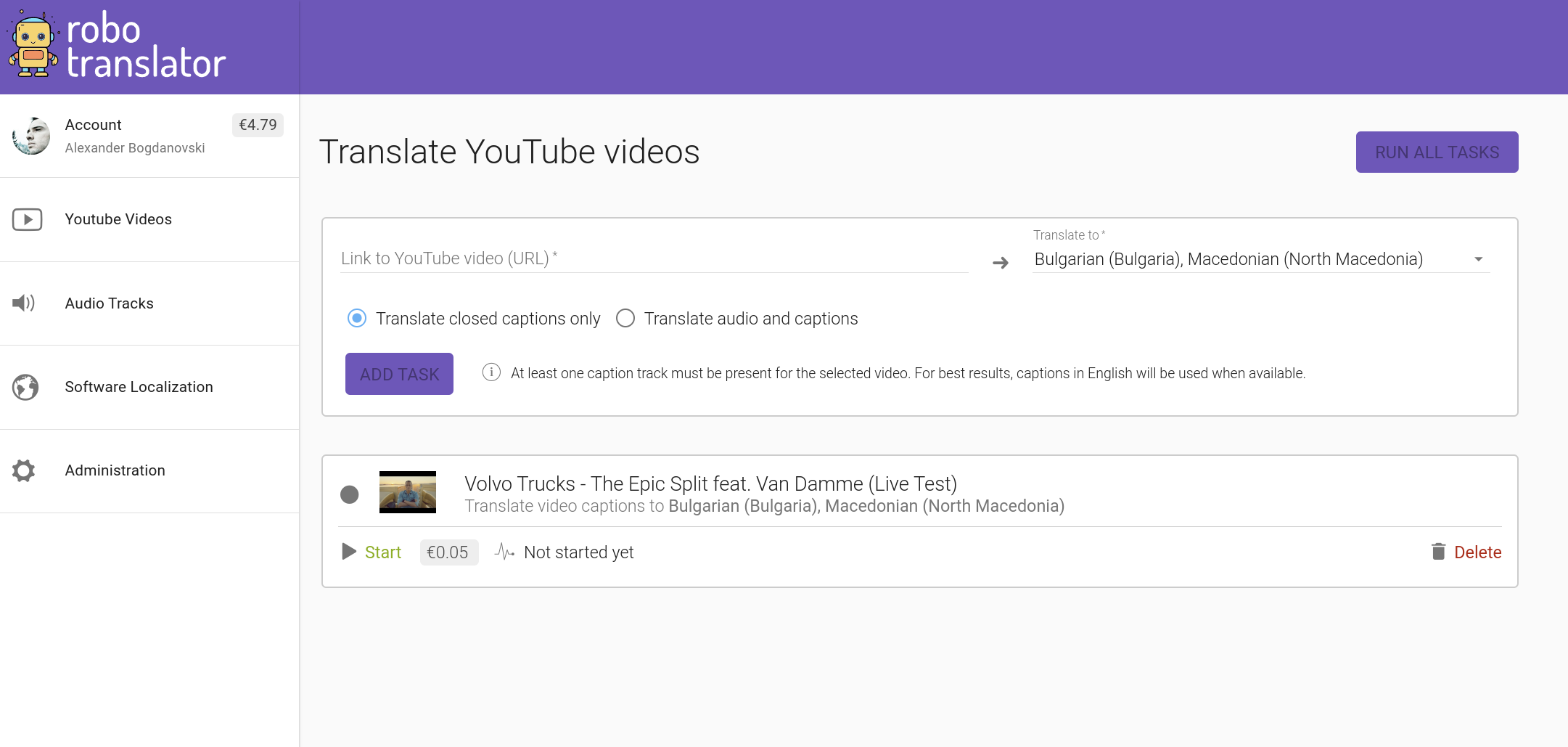Click the user avatar picture
The height and width of the screenshot is (747, 1568).
tap(31, 136)
